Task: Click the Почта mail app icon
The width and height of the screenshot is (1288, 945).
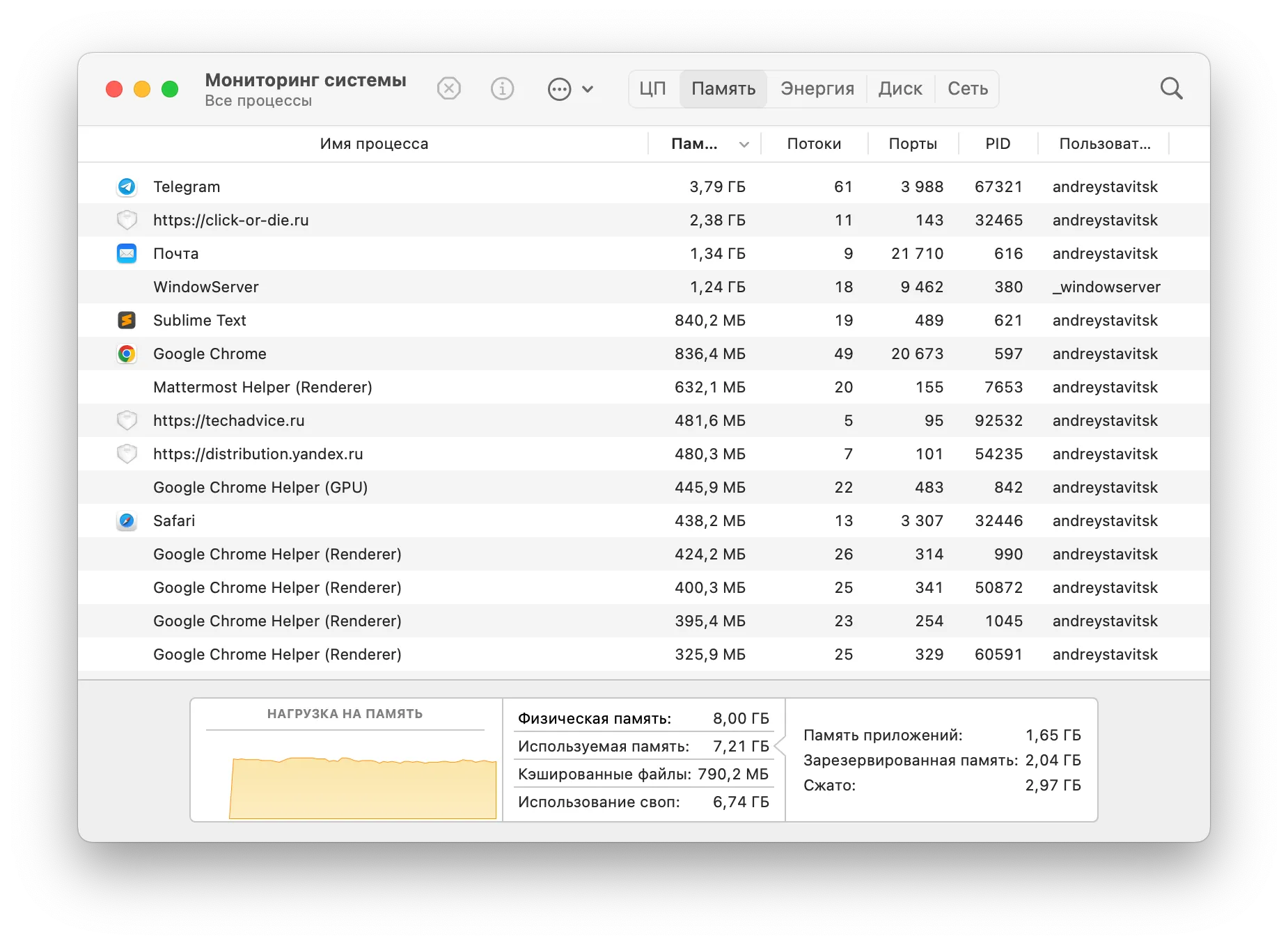Action: click(x=127, y=253)
